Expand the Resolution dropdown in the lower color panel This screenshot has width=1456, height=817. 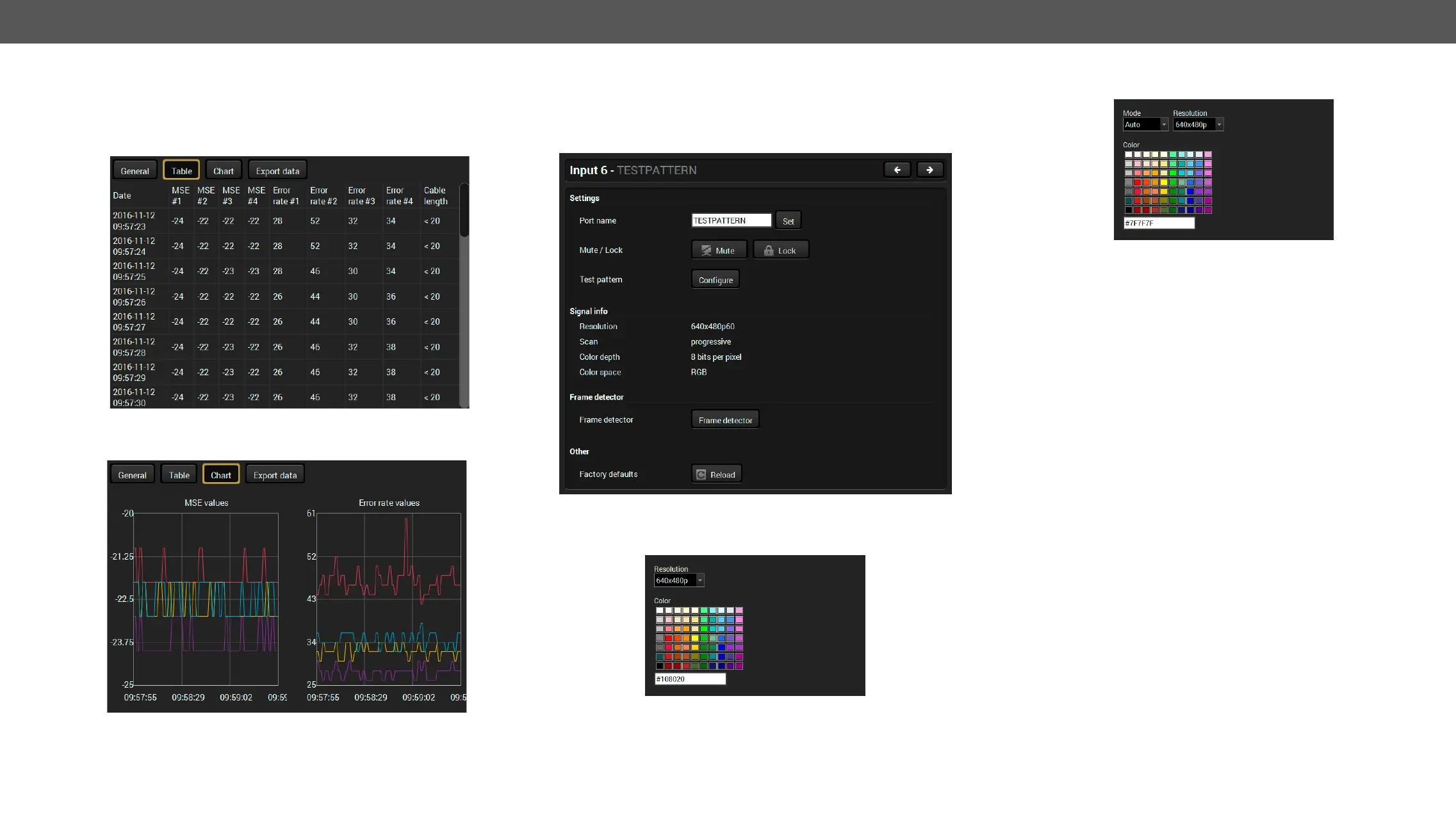tap(678, 581)
